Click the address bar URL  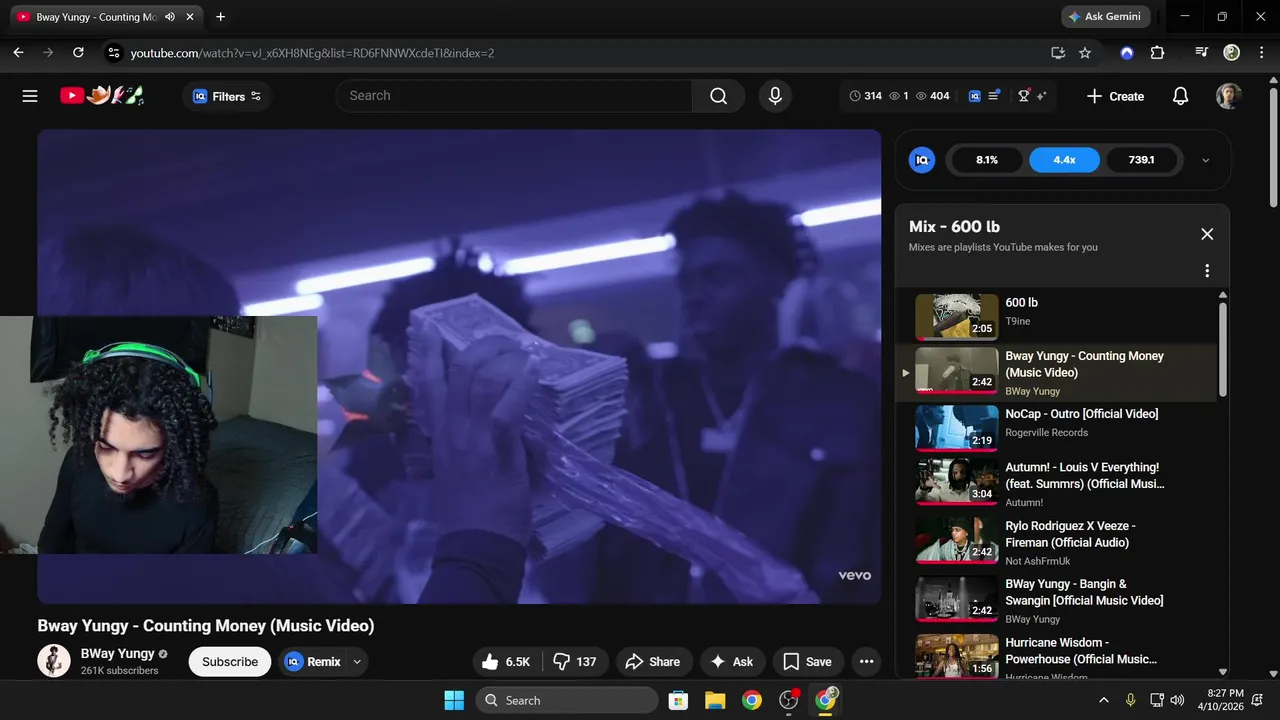click(x=312, y=53)
